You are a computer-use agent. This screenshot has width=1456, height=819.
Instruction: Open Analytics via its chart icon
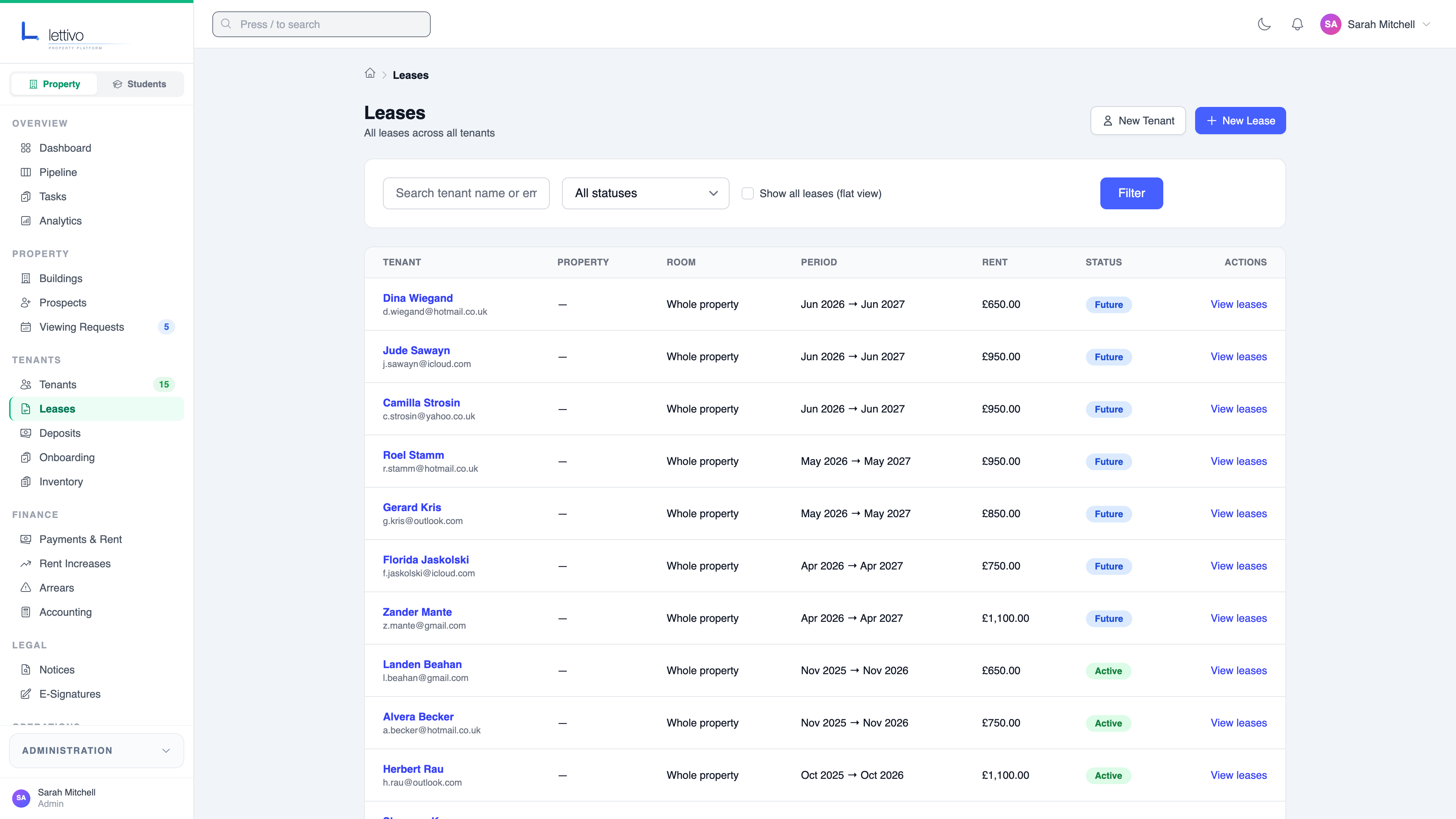(26, 220)
